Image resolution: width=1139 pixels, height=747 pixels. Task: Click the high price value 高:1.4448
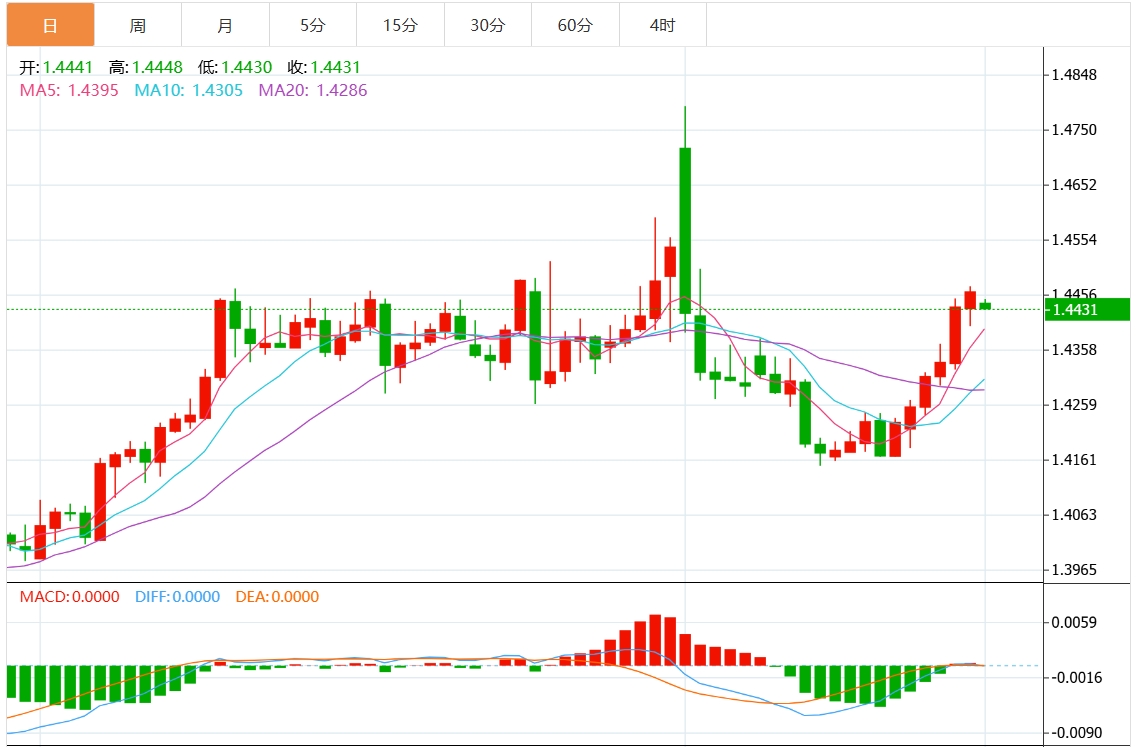tap(146, 68)
